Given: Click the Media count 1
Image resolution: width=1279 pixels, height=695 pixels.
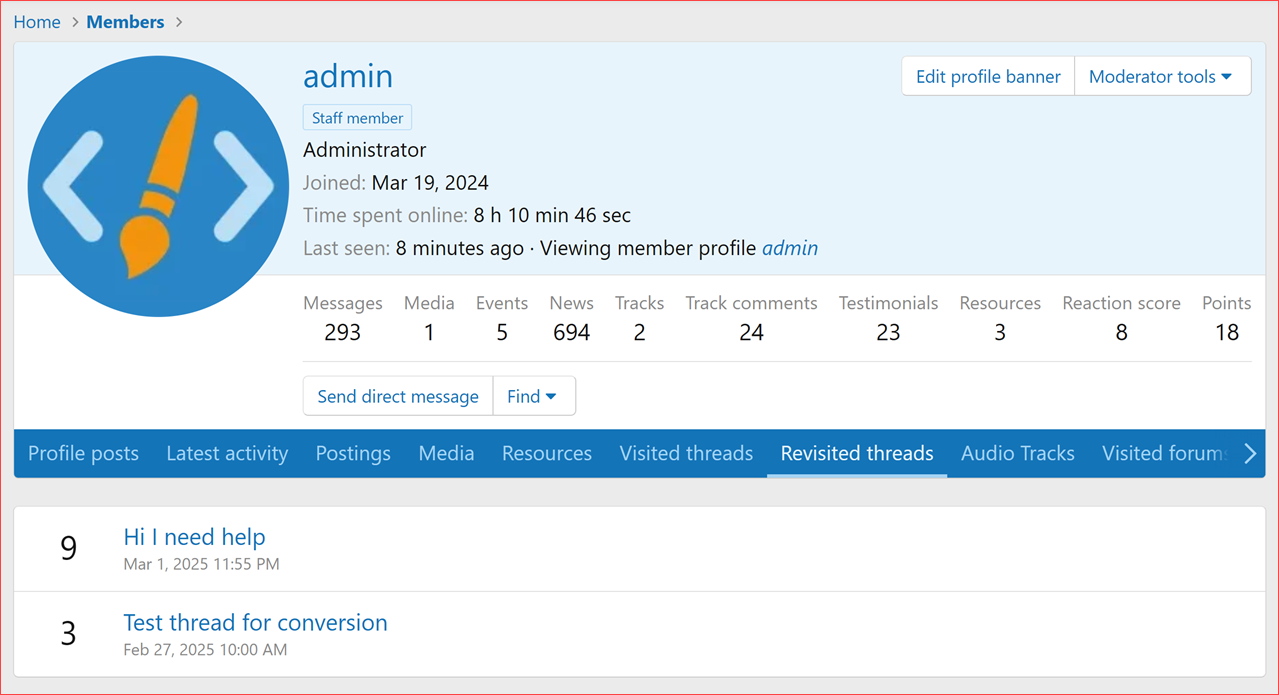Looking at the screenshot, I should click(429, 333).
